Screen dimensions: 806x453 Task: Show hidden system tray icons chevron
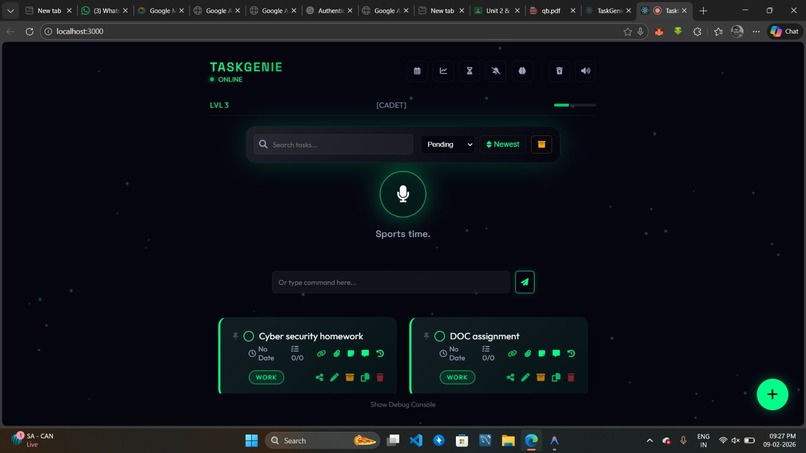click(x=650, y=441)
